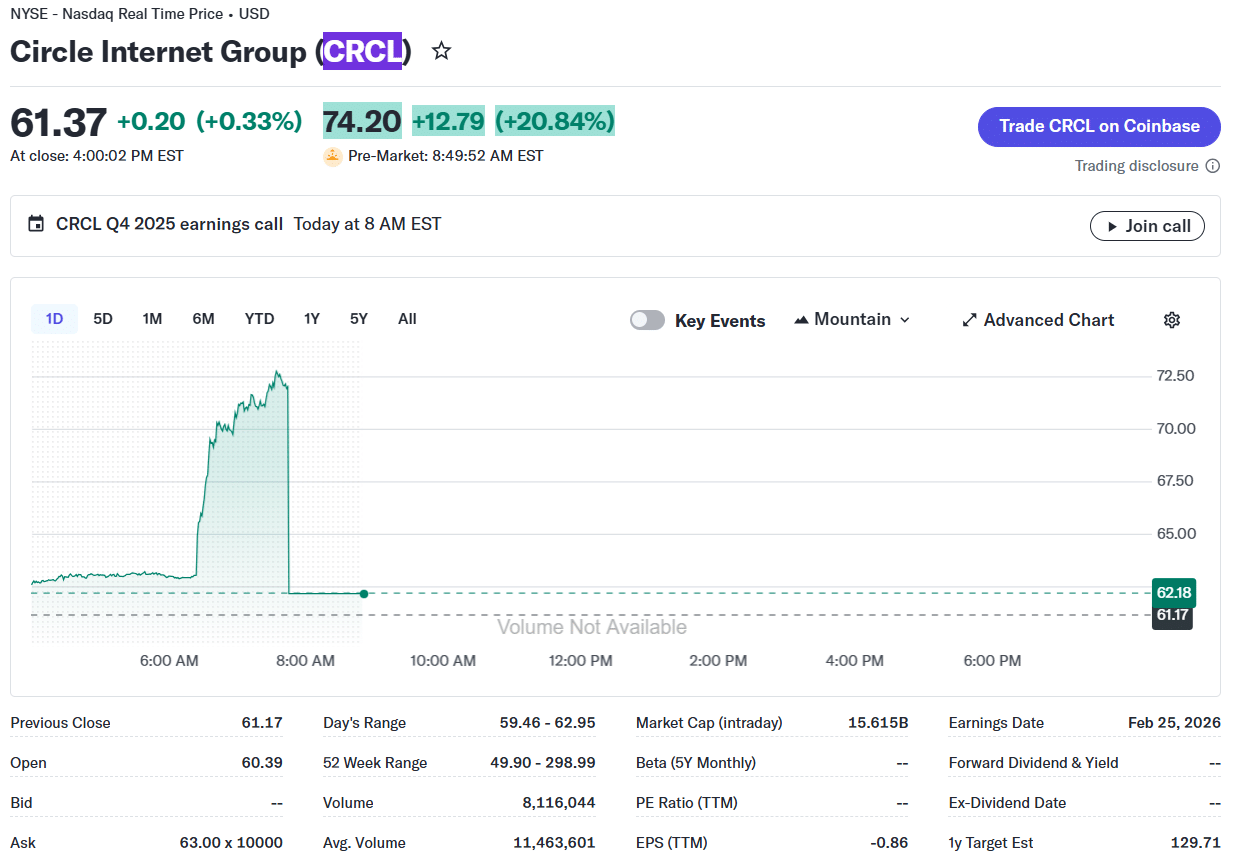Open the Advanced Chart link

1048,320
